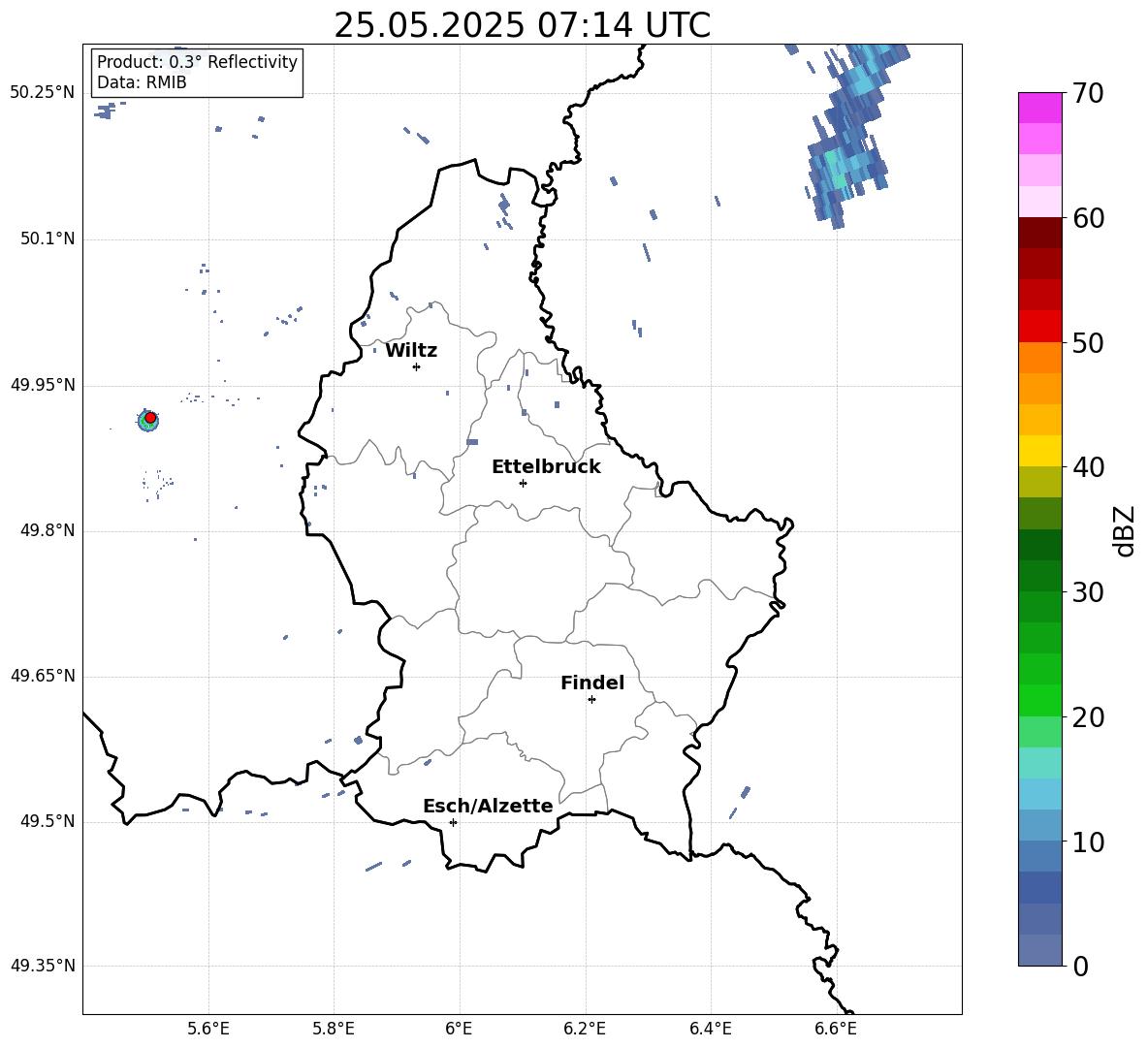
Task: Click the 6.2°E longitude tick label
Action: (585, 1029)
